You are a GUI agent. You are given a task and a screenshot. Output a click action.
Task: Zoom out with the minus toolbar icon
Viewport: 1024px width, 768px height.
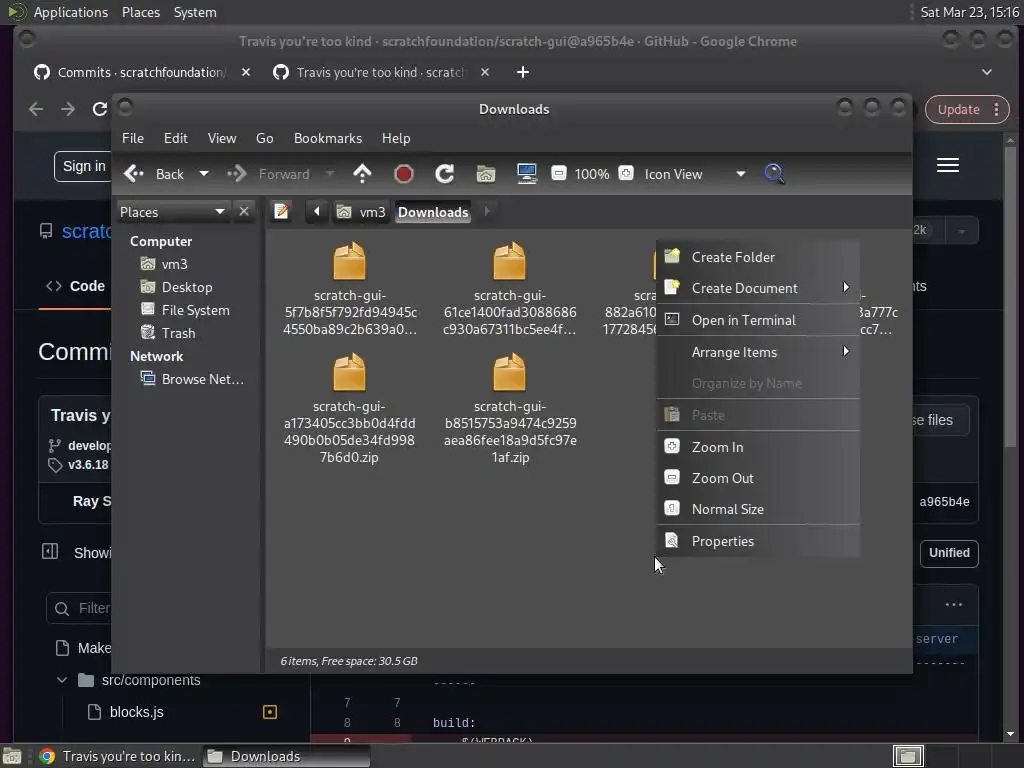pyautogui.click(x=558, y=173)
